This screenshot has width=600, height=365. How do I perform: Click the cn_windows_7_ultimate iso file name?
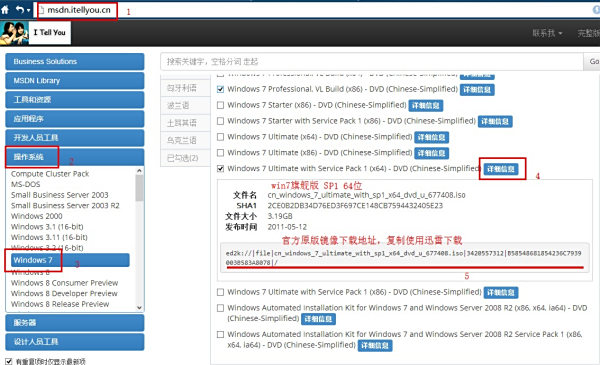tap(367, 195)
